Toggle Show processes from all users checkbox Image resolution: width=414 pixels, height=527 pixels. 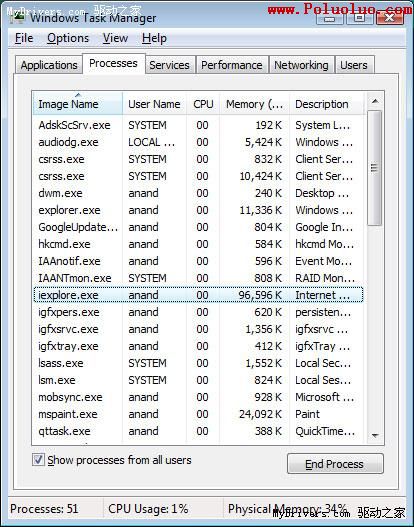38,459
